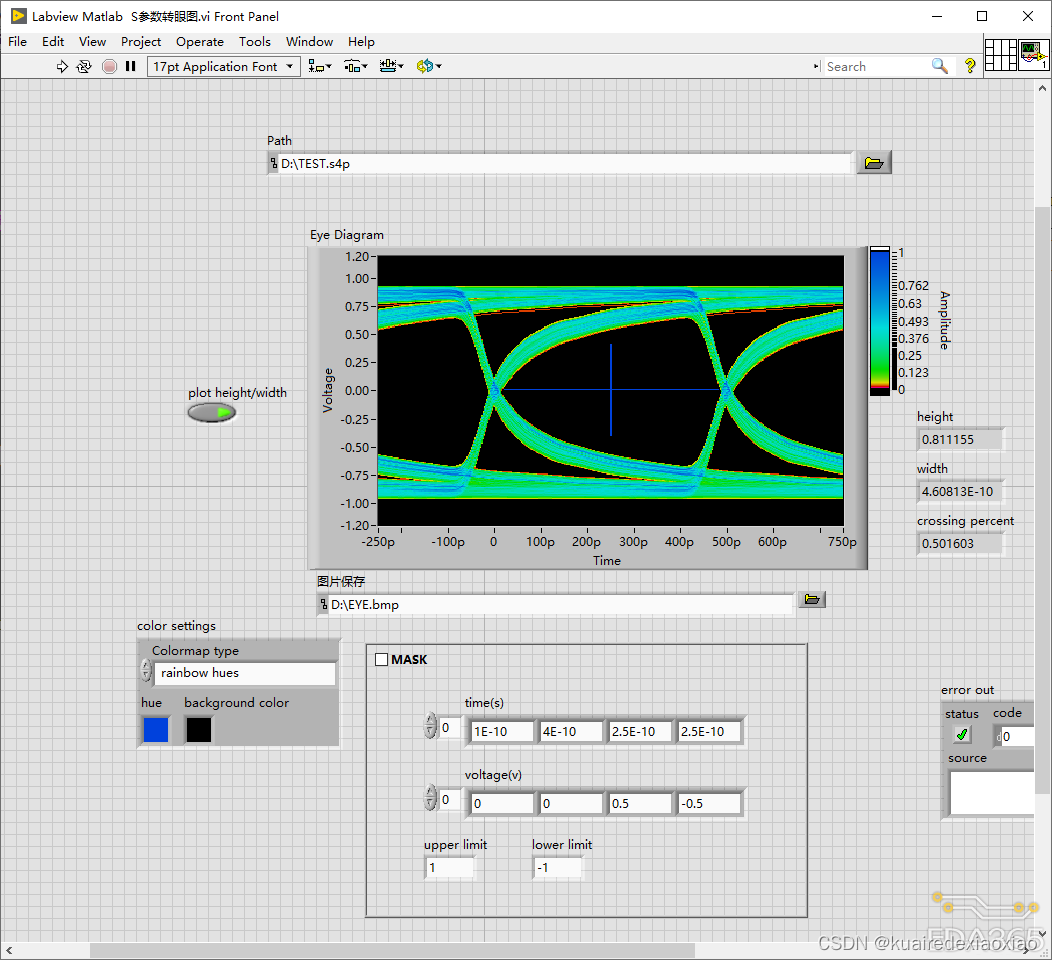Open the Window menu
The image size is (1052, 960).
coord(309,42)
